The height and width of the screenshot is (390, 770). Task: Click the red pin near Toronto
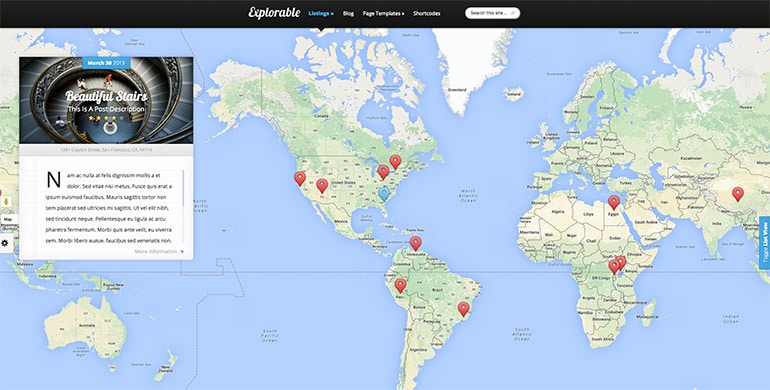tap(395, 162)
